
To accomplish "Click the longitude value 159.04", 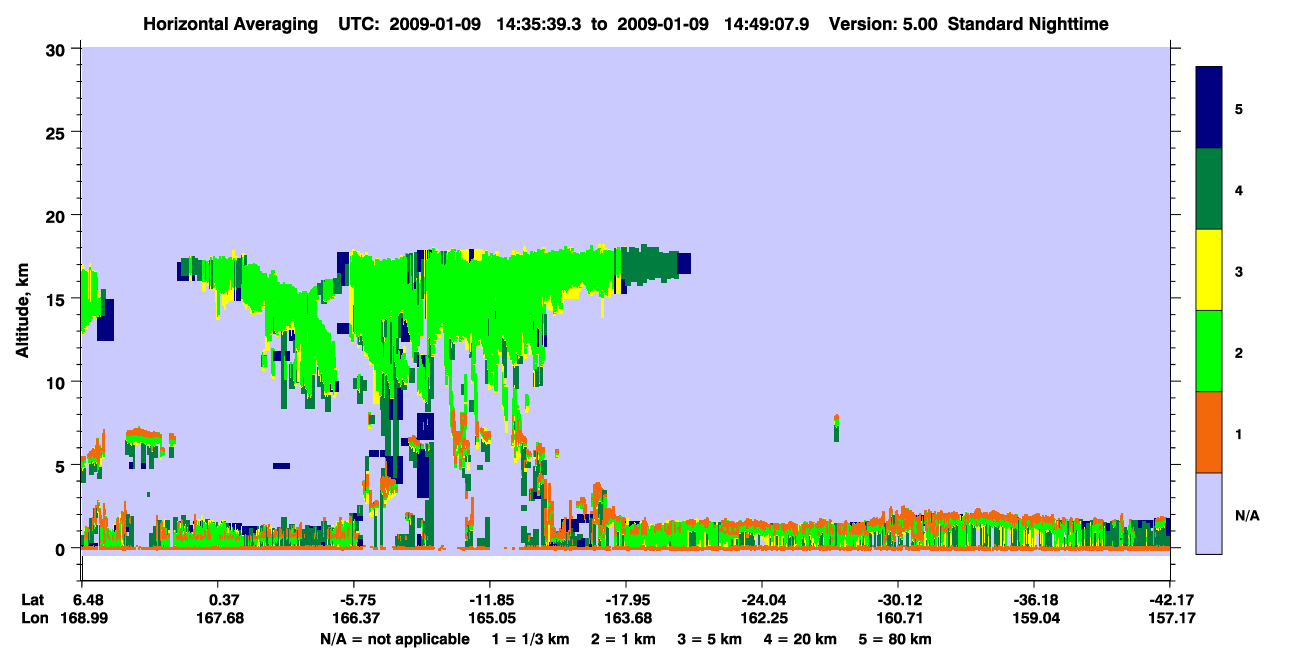I will 1034,618.
